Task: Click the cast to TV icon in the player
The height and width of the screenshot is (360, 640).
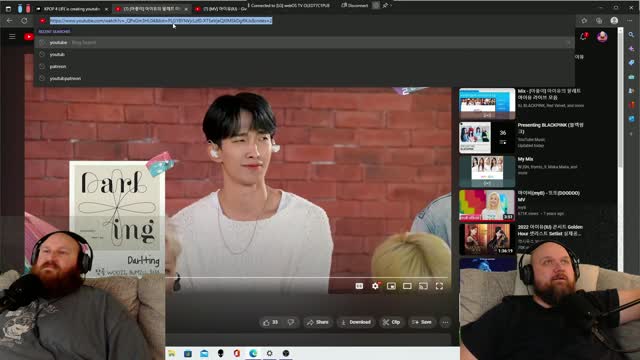Action: click(423, 286)
